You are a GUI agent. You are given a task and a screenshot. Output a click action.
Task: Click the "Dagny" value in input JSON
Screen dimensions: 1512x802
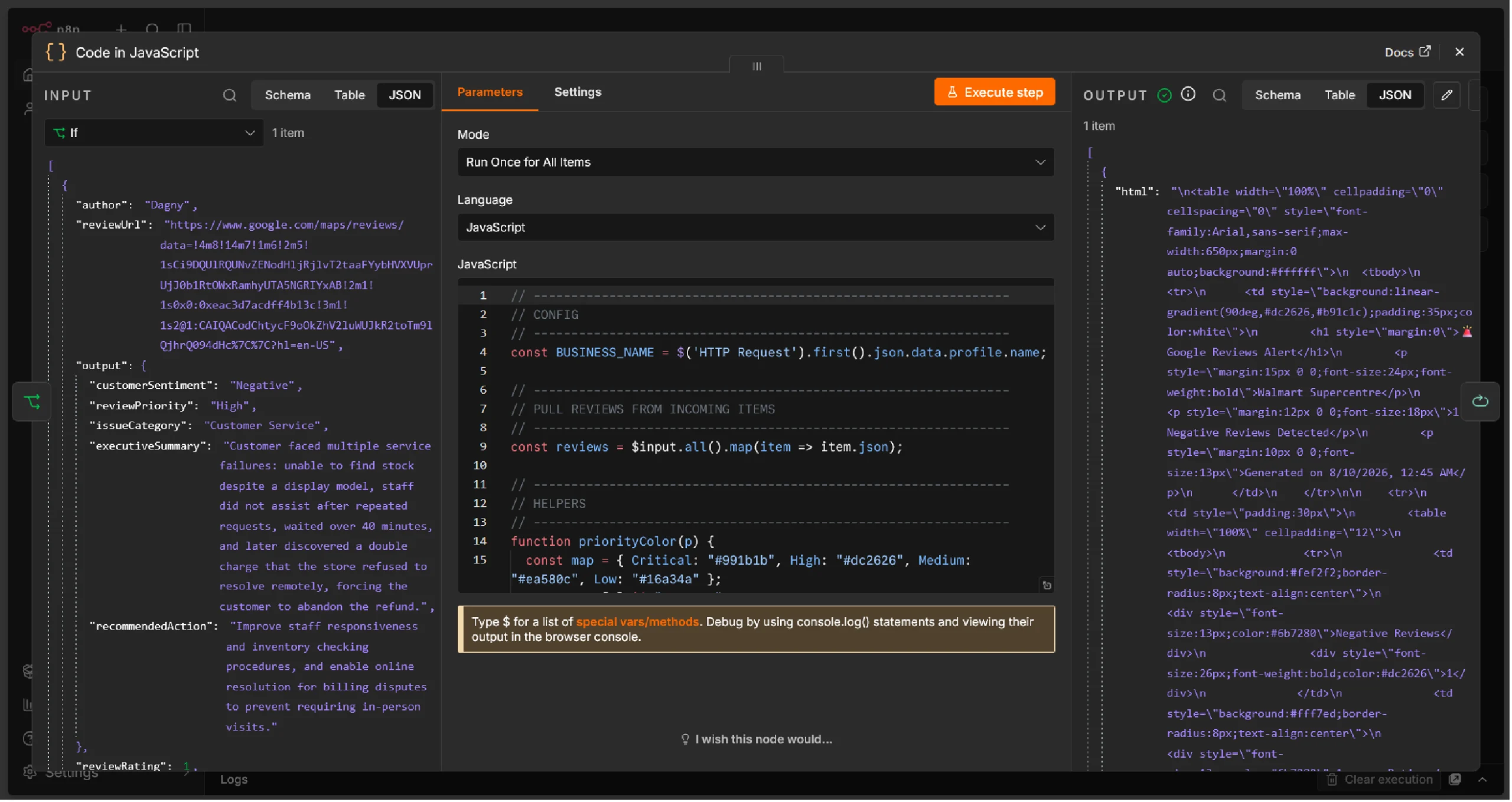pyautogui.click(x=167, y=205)
